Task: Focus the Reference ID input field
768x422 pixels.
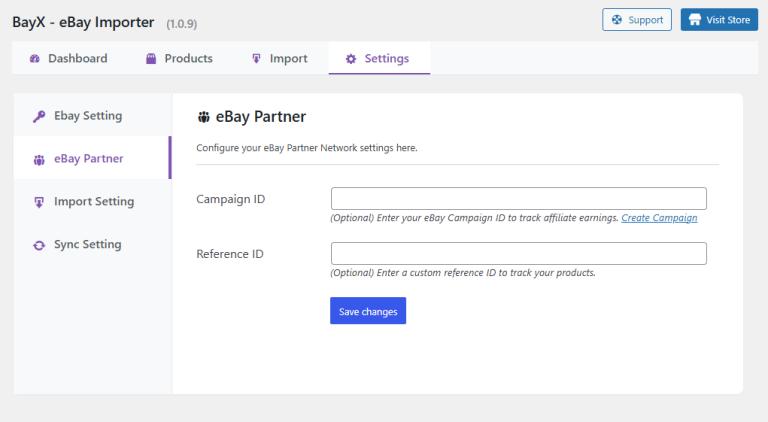Action: pos(519,254)
